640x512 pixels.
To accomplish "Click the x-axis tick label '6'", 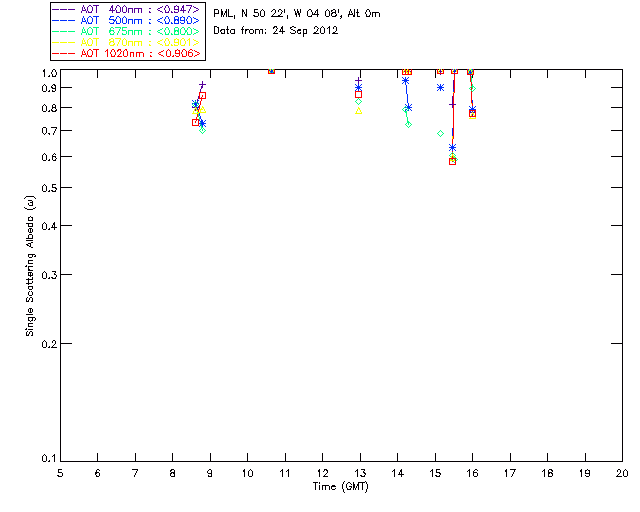I will coord(98,473).
